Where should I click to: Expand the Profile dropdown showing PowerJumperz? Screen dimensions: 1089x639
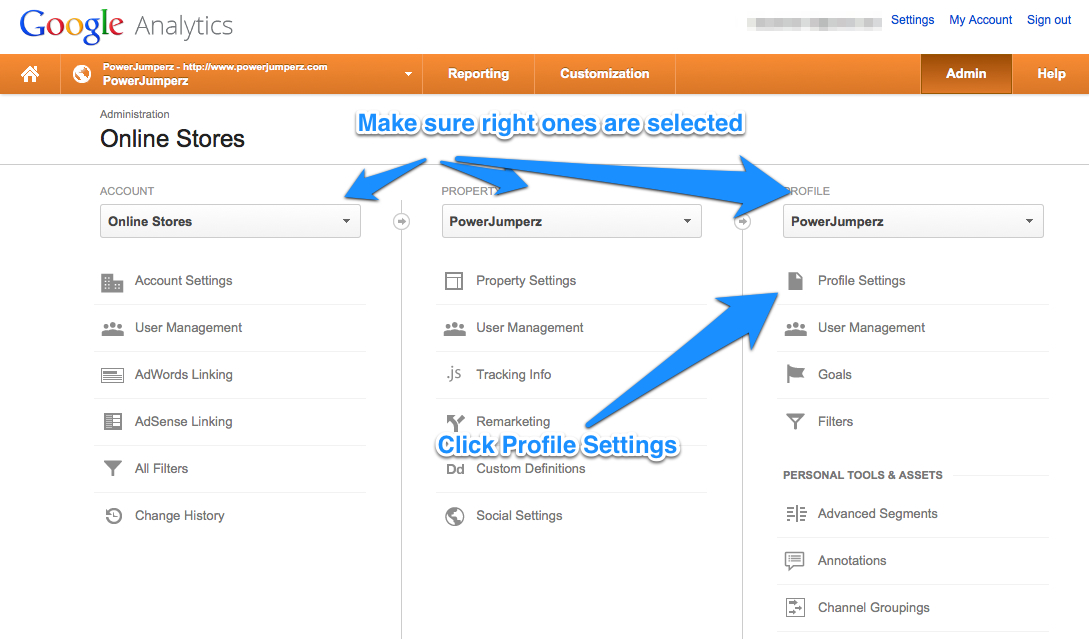[913, 222]
